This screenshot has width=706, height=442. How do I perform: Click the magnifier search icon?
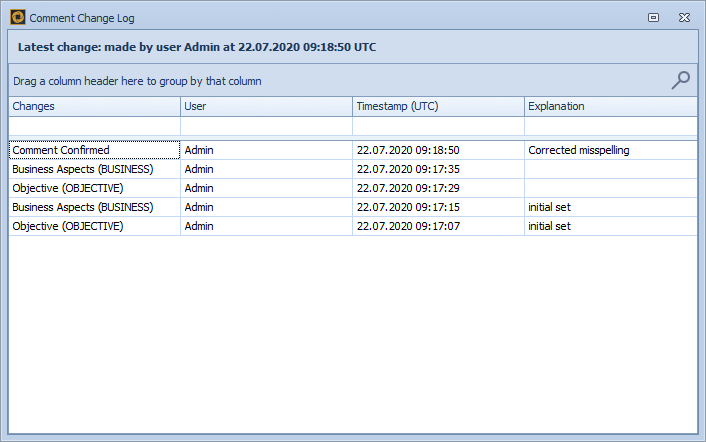tap(681, 81)
